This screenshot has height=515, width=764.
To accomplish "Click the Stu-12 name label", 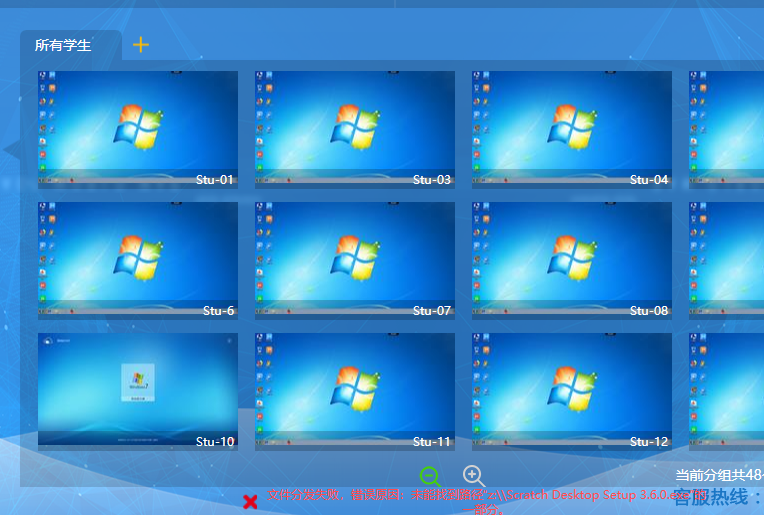I will click(649, 441).
